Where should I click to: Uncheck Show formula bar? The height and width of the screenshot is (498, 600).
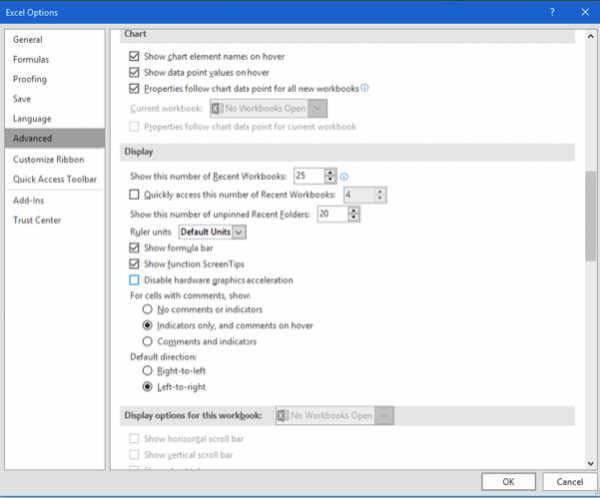134,248
